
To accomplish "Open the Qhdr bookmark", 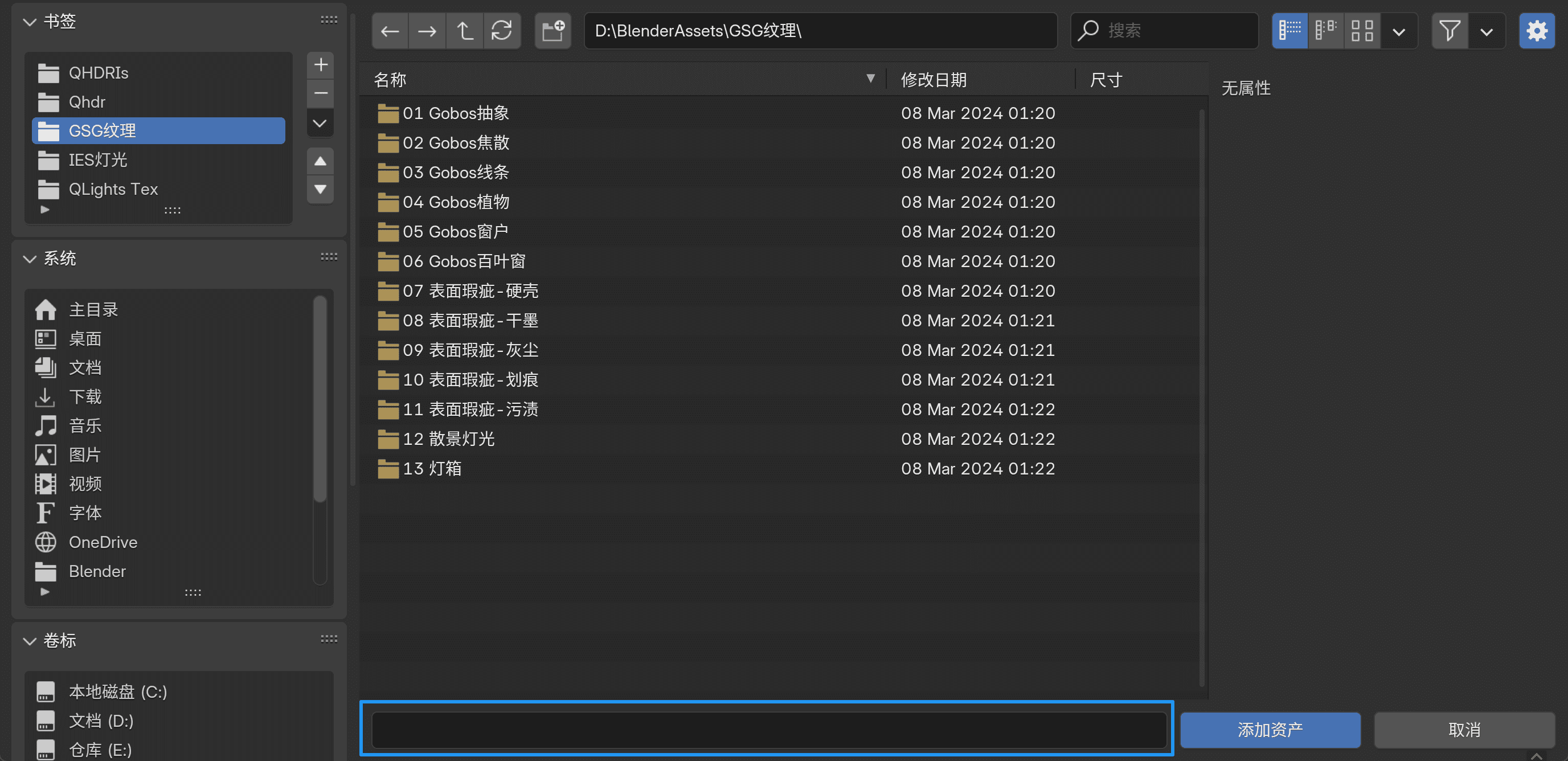I will tap(158, 101).
